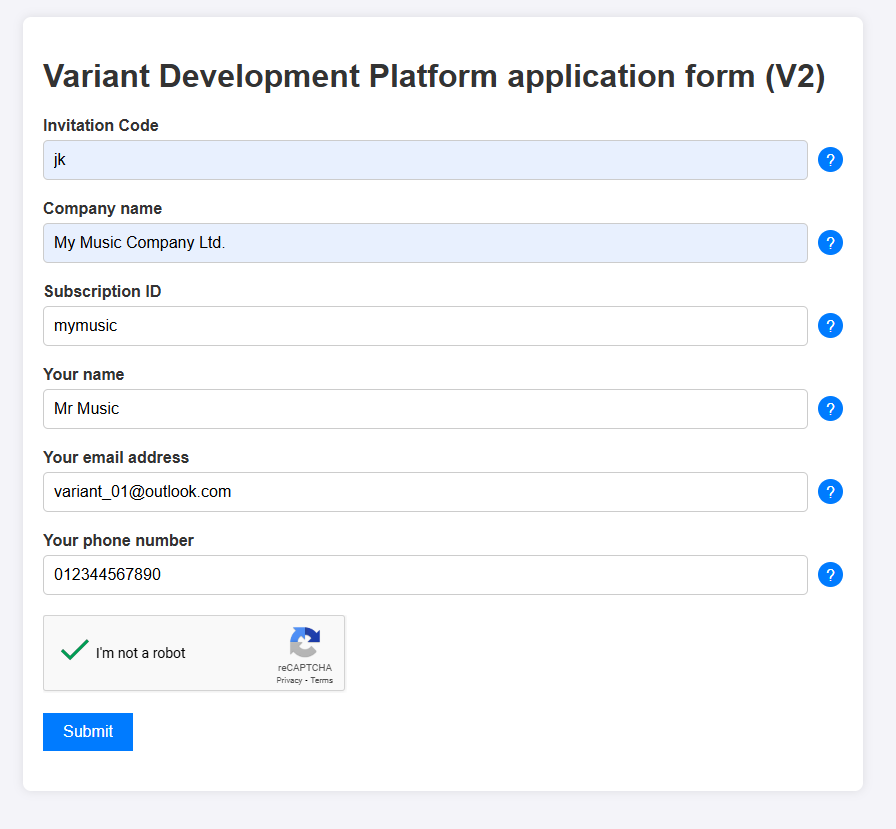896x829 pixels.
Task: Click the help icon beside Your phone number
Action: click(830, 575)
